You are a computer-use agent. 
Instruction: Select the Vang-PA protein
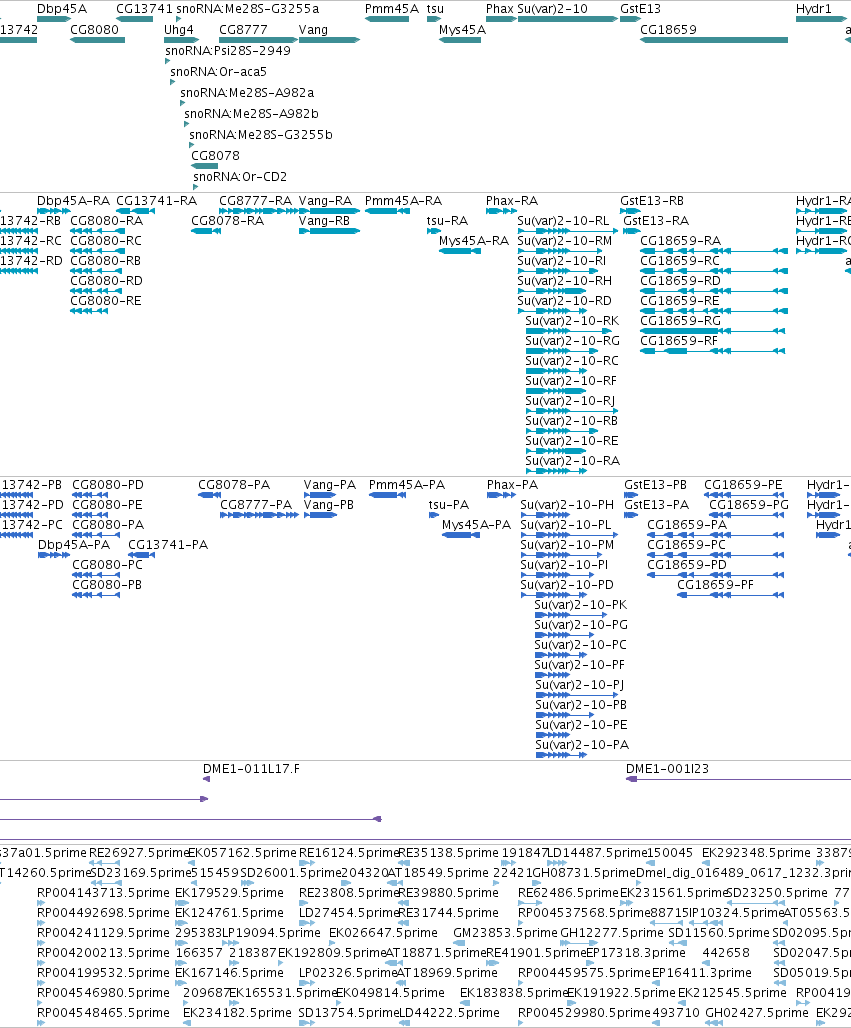(x=330, y=485)
